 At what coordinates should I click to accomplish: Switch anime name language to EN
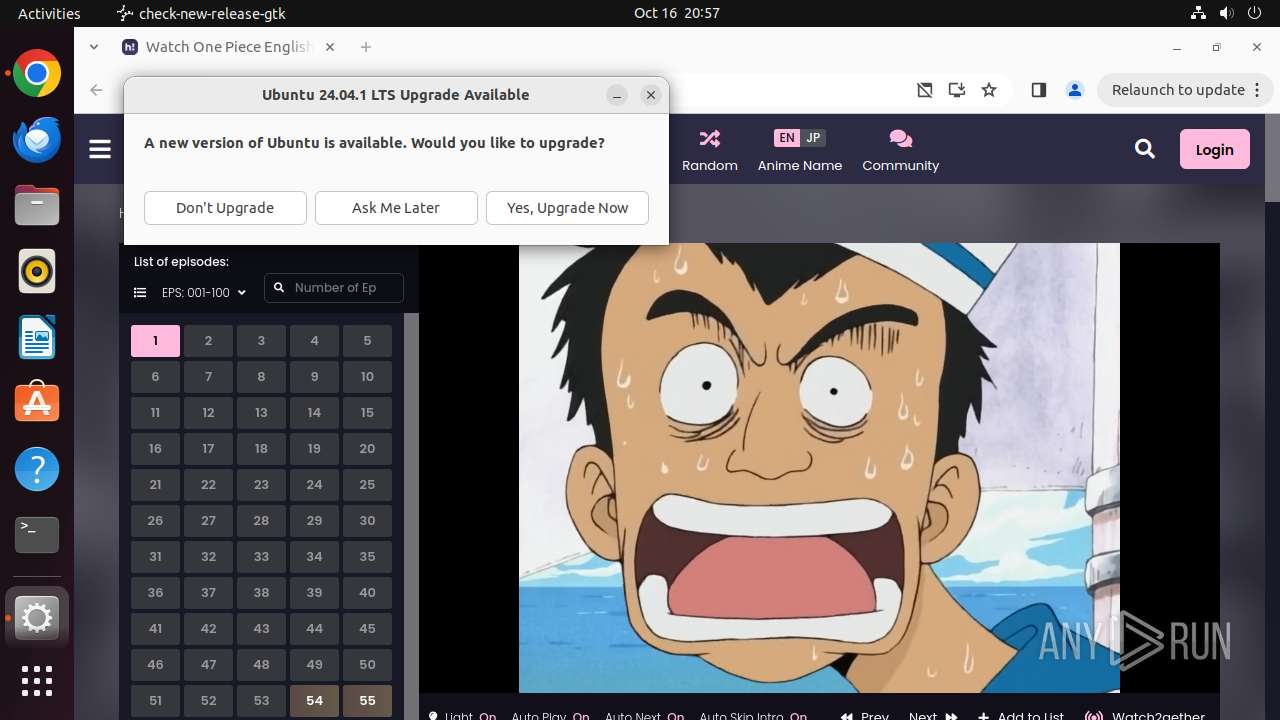787,138
